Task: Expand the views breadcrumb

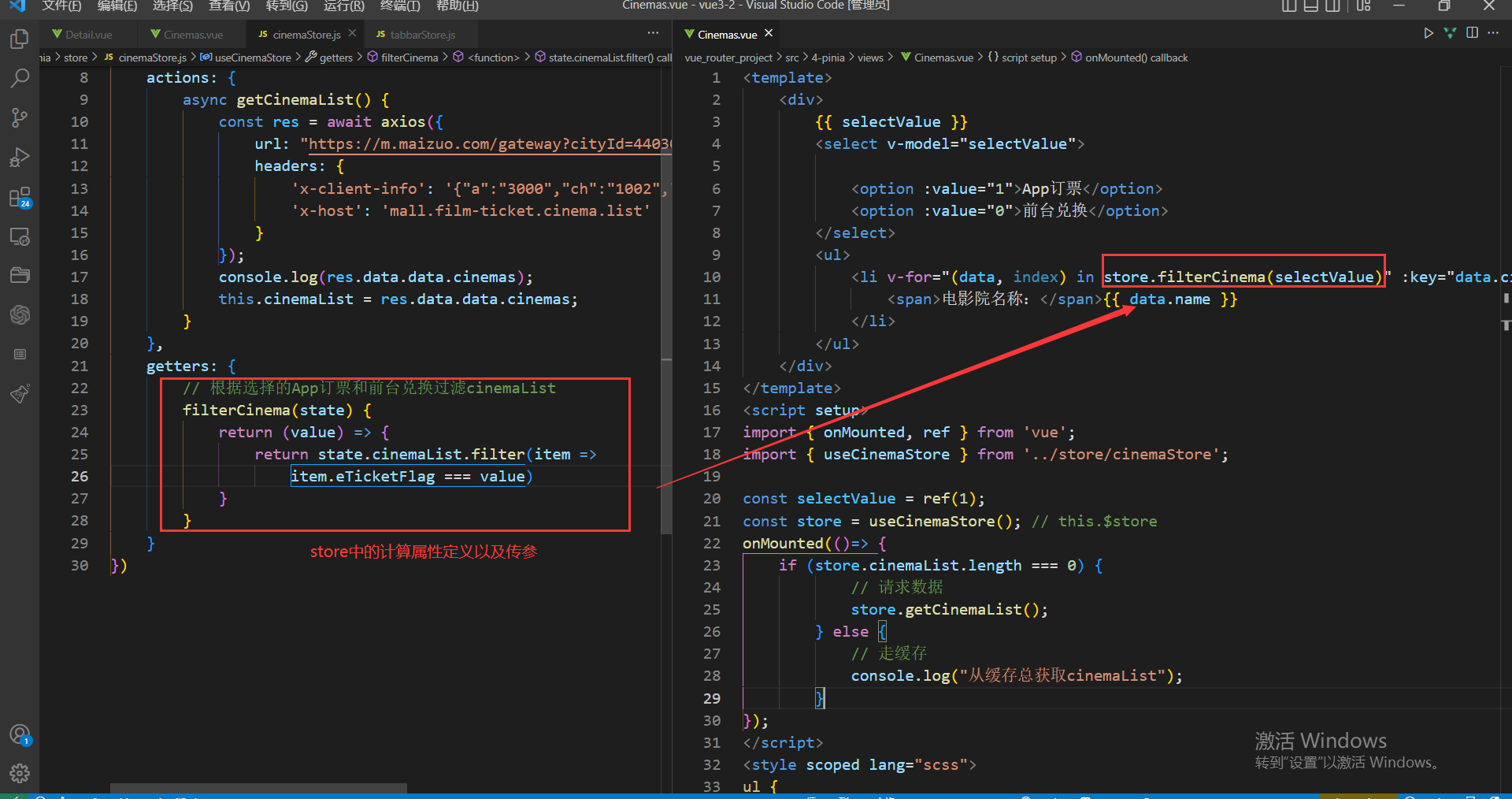Action: pos(870,58)
